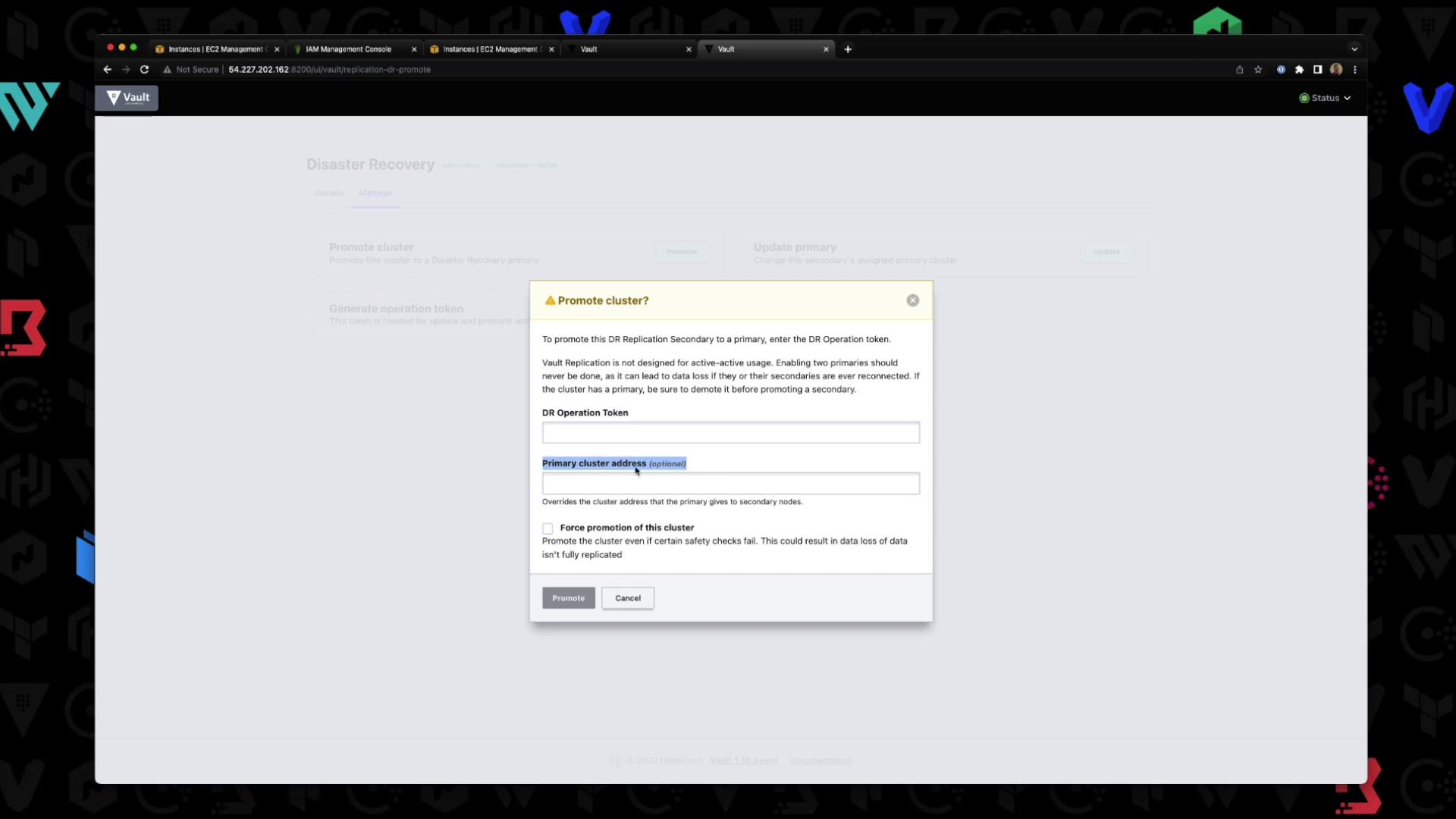Reload the page with refresh icon
Screen dimensions: 1456x819
[144, 70]
